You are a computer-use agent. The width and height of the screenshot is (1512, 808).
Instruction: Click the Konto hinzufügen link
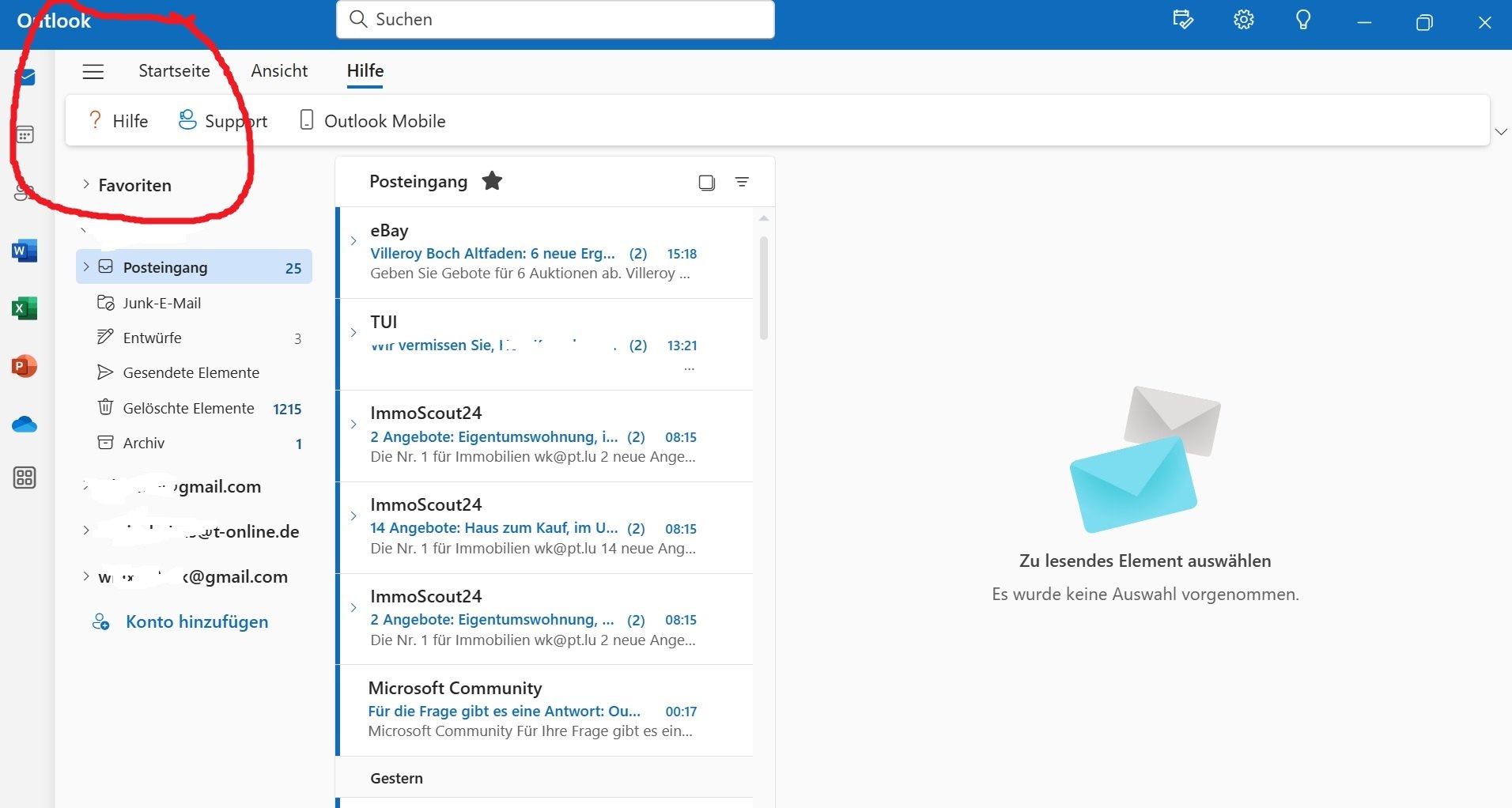197,622
